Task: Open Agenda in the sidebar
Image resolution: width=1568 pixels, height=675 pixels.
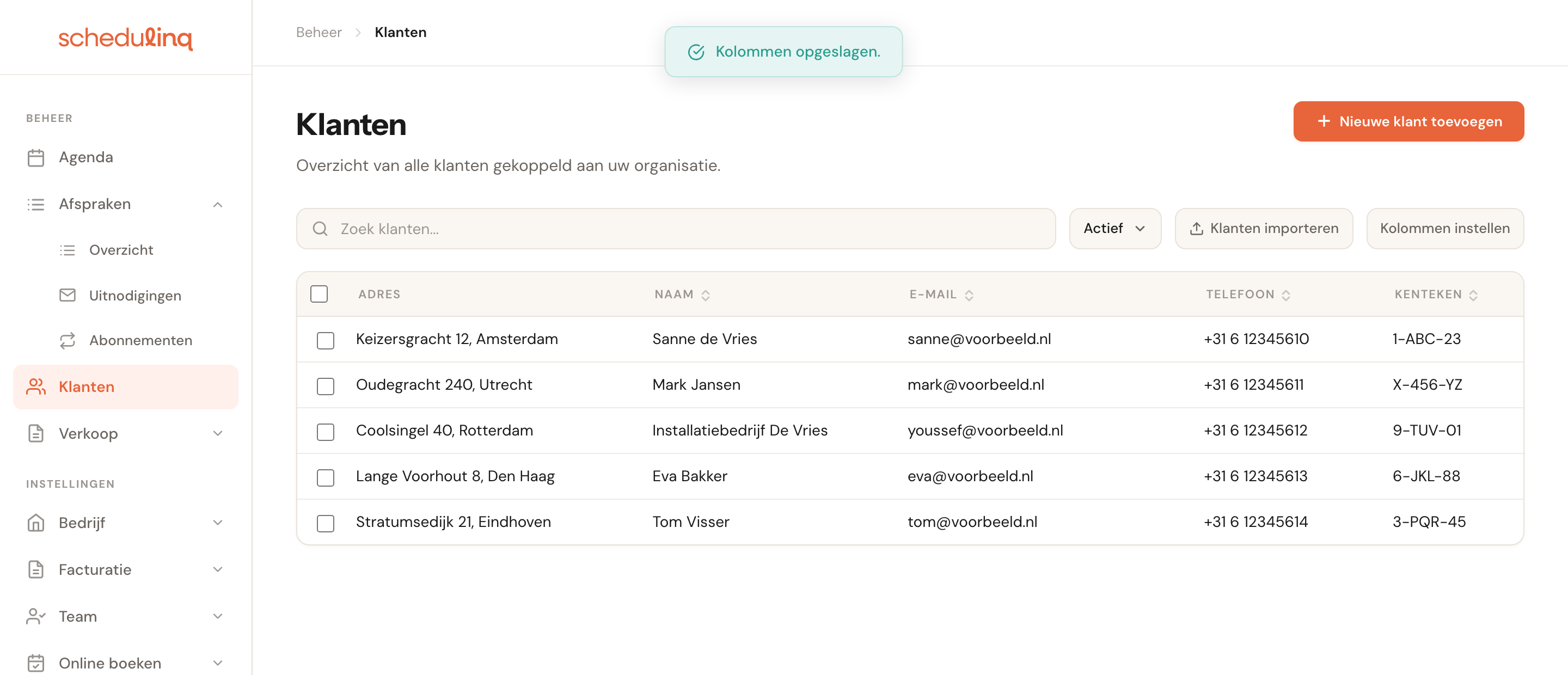Action: click(x=125, y=158)
